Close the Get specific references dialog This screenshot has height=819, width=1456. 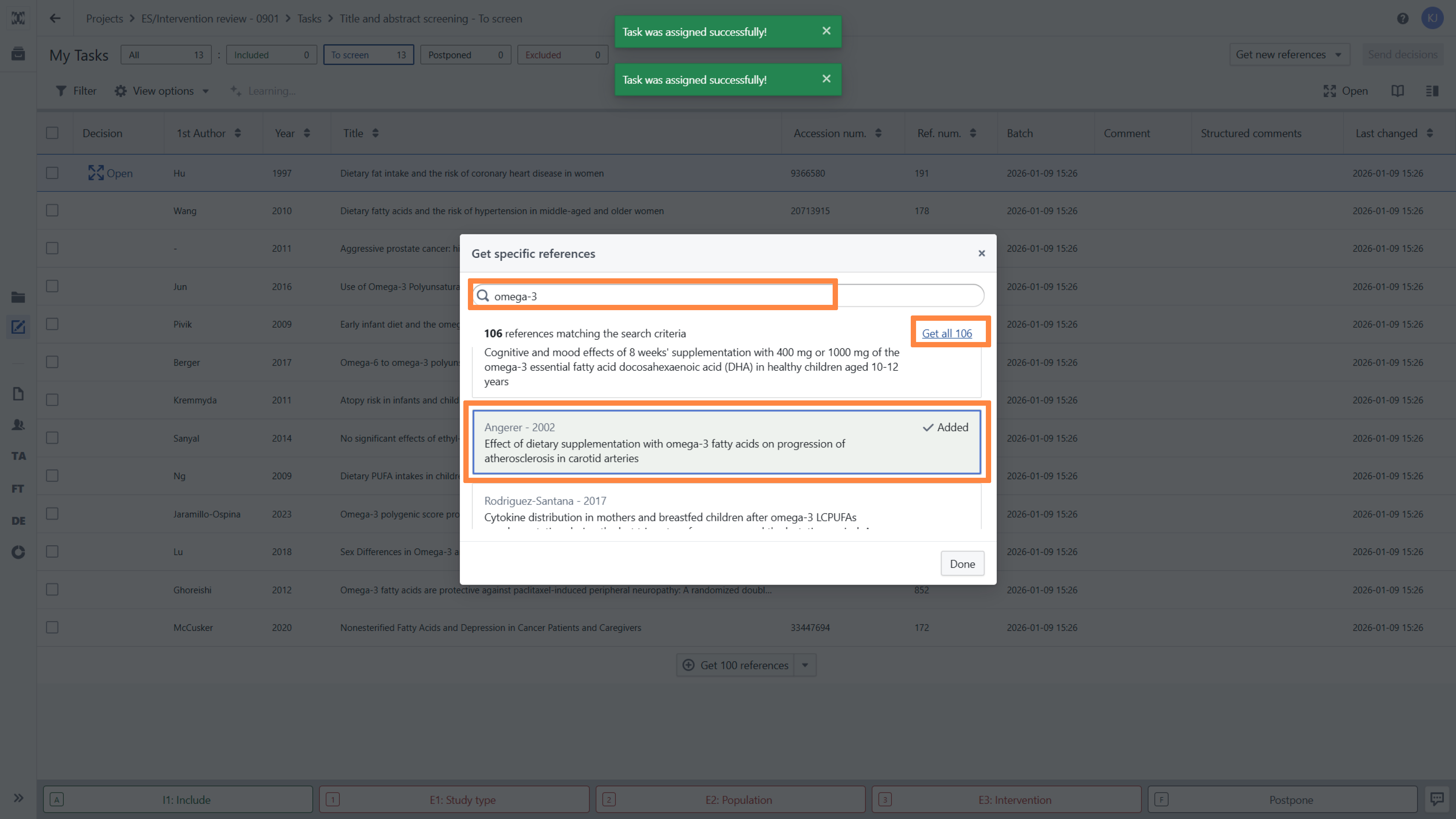[x=982, y=253]
